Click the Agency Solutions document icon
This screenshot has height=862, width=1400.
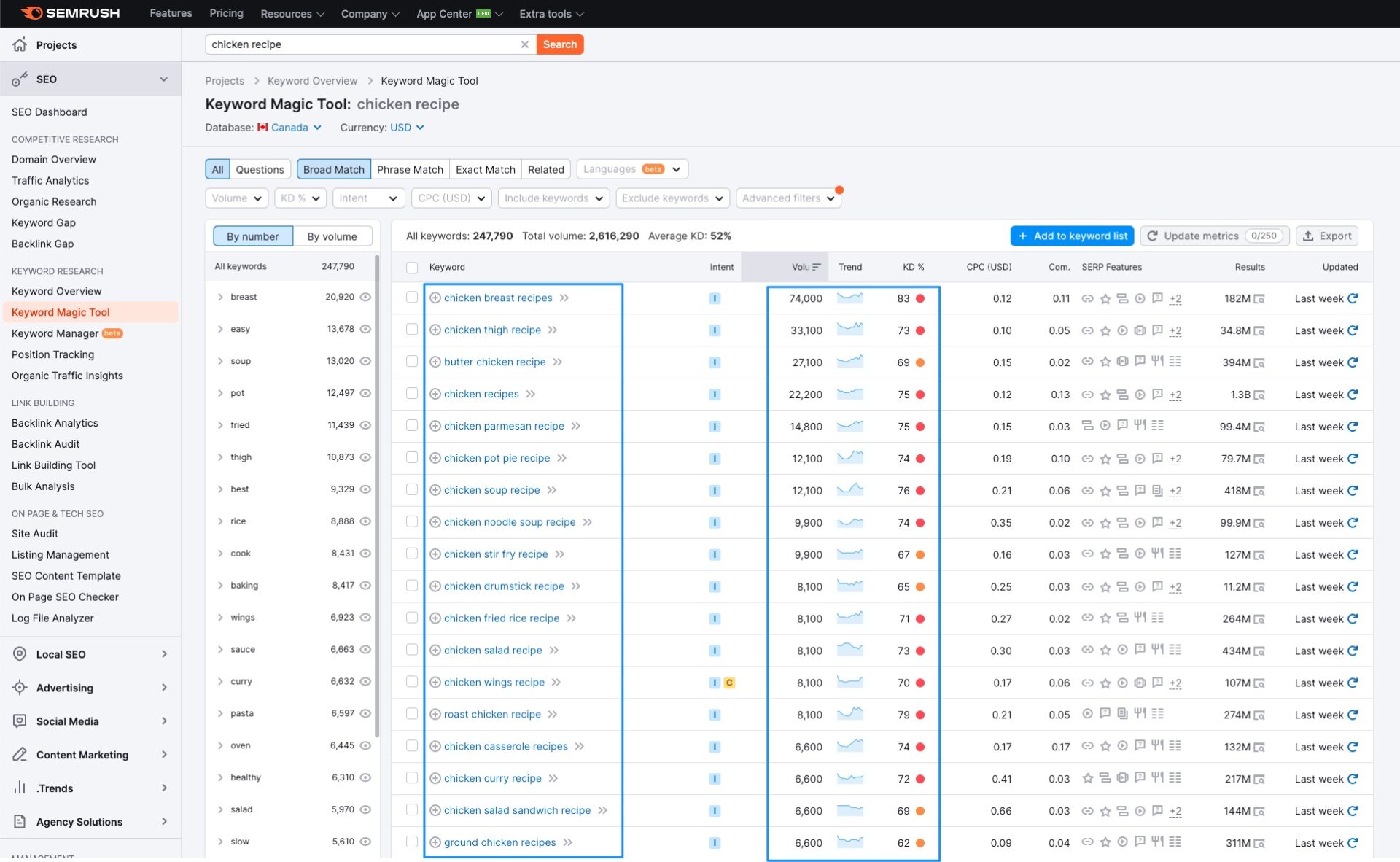20,821
